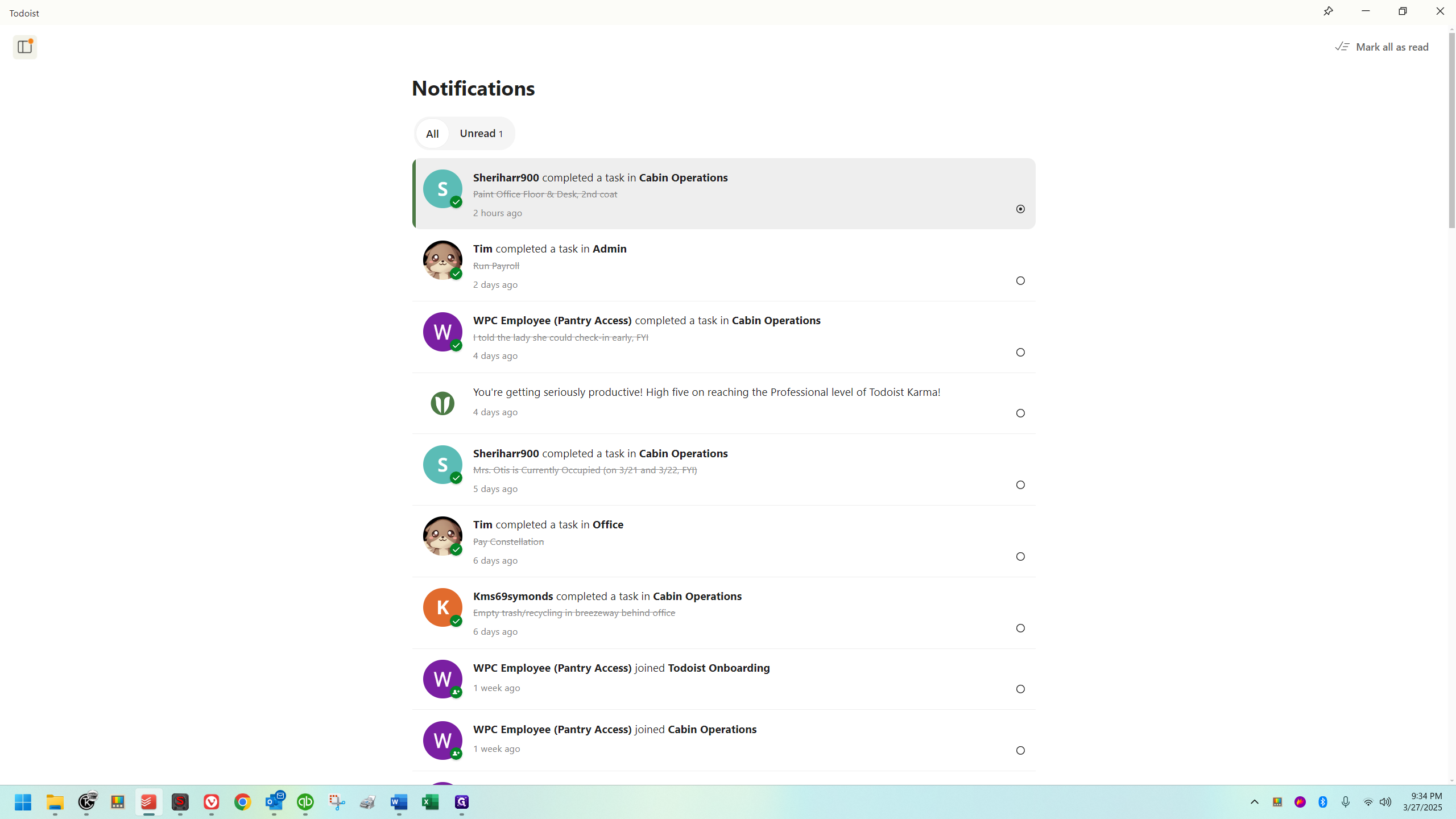This screenshot has height=819, width=1456.
Task: Open Vivaldi browser from the taskbar
Action: [211, 802]
